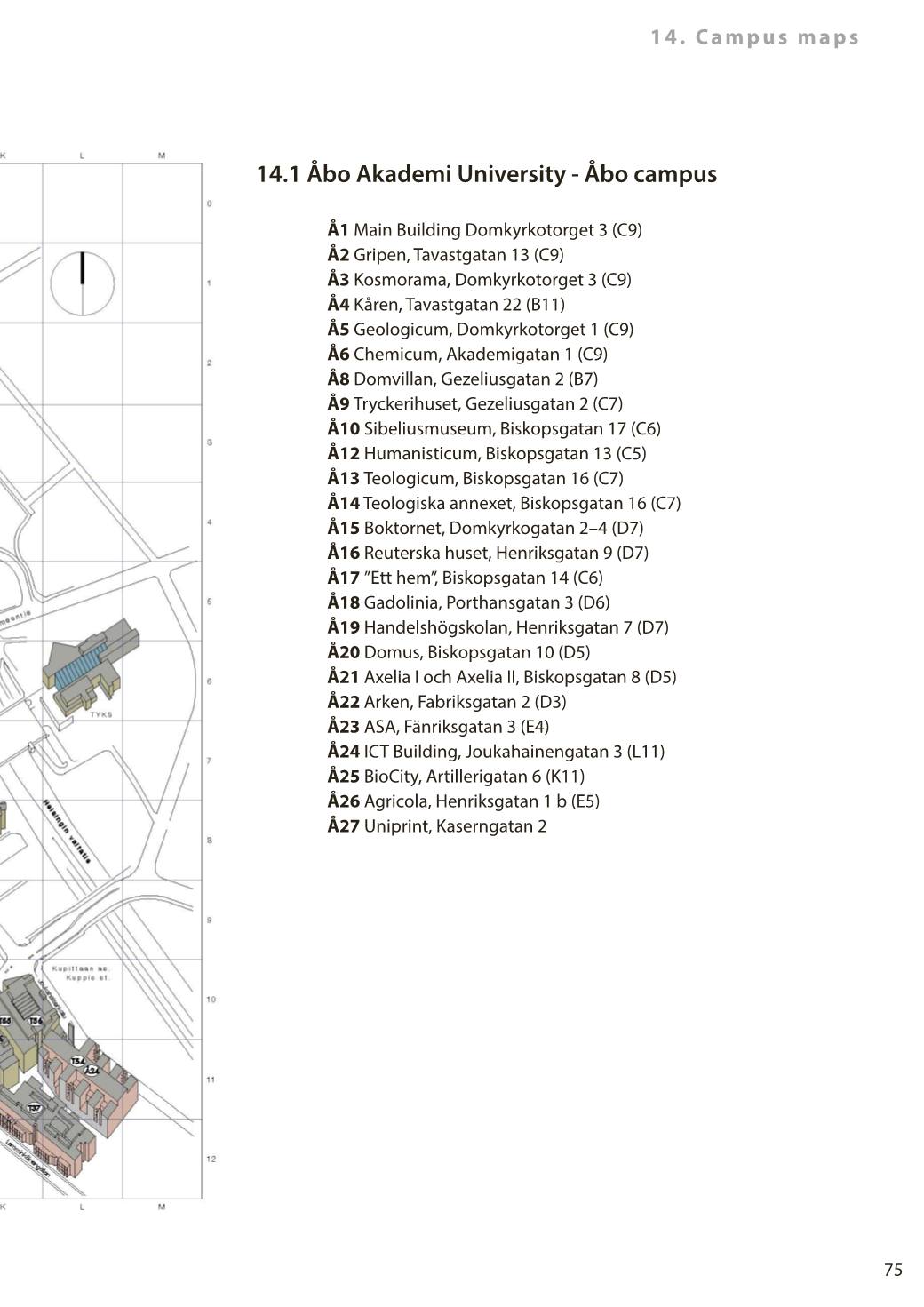Select the 'Å25 BioCity, Artillerigatan 6' entry
The height and width of the screenshot is (1307, 924).
(457, 777)
